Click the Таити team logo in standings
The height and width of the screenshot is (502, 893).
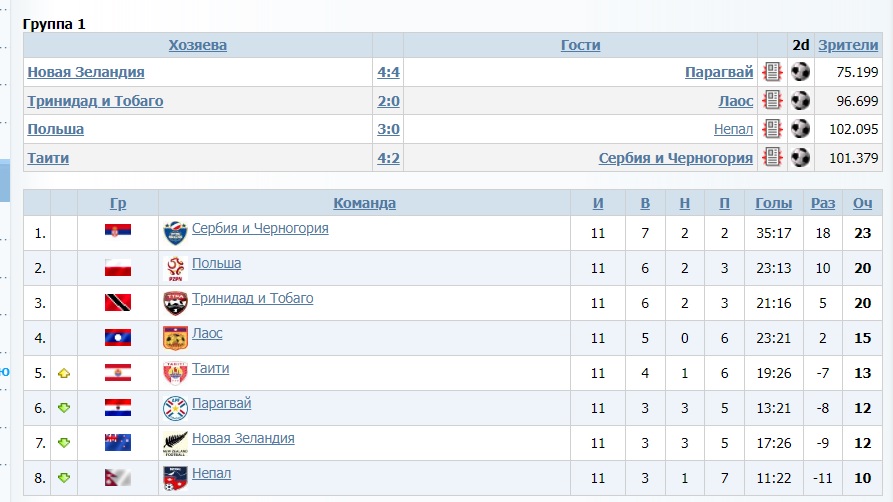[175, 373]
